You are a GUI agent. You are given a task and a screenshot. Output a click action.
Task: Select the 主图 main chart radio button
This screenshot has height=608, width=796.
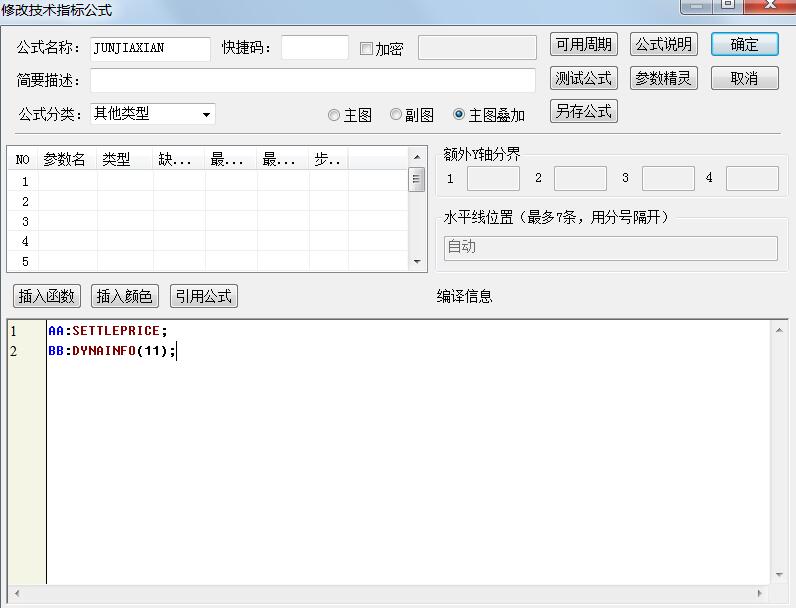tap(334, 115)
